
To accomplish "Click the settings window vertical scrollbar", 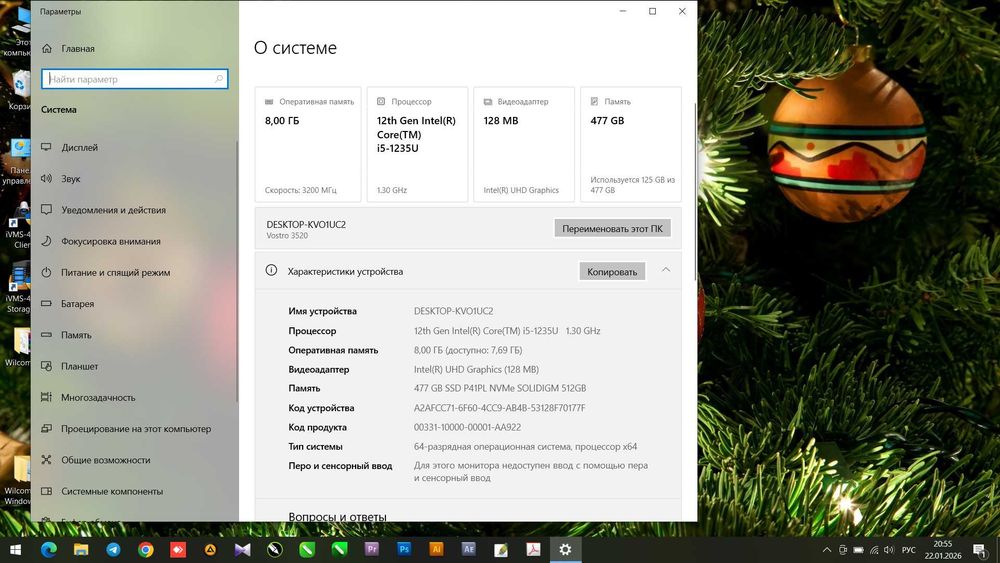I will [695, 191].
